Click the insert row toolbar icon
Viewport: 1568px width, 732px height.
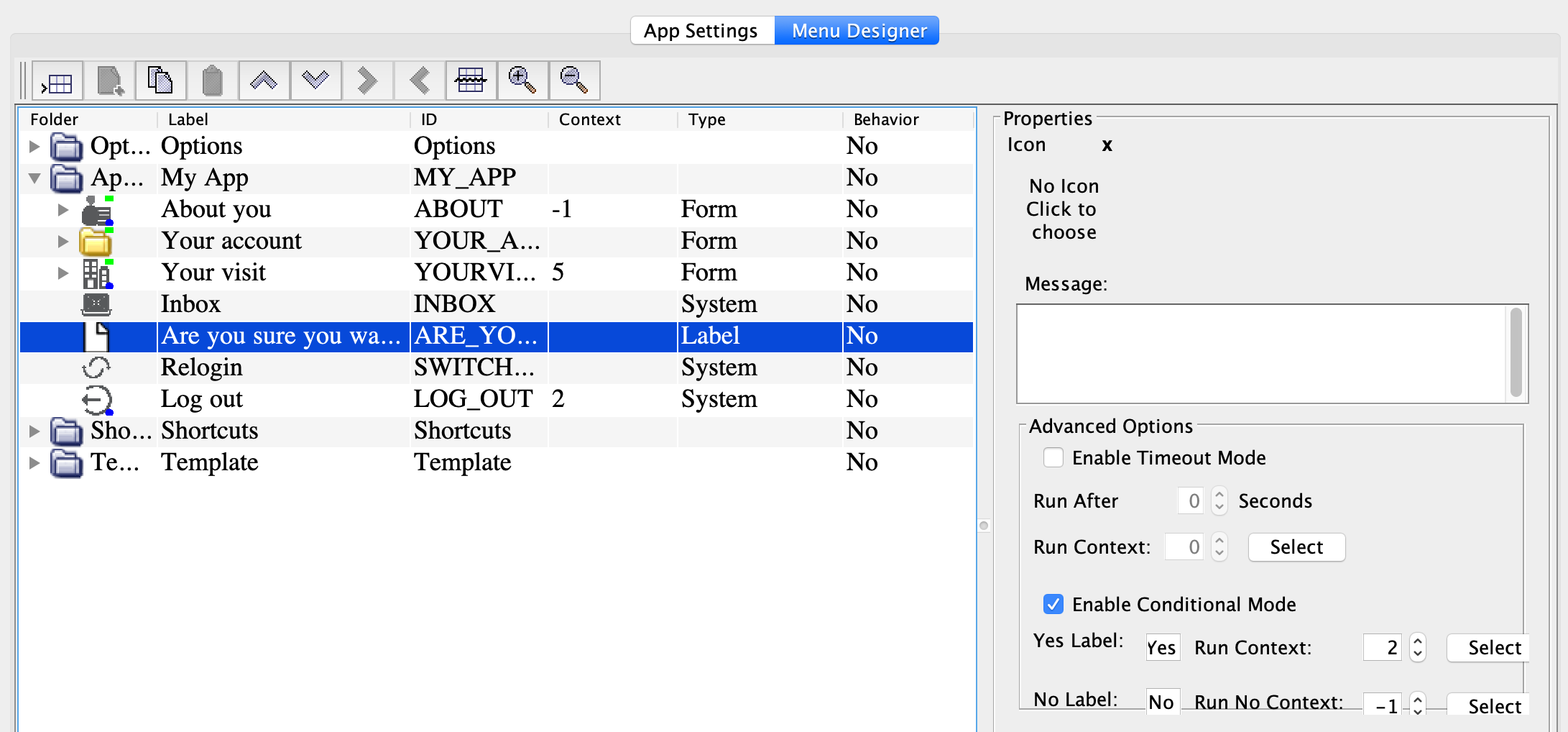57,81
